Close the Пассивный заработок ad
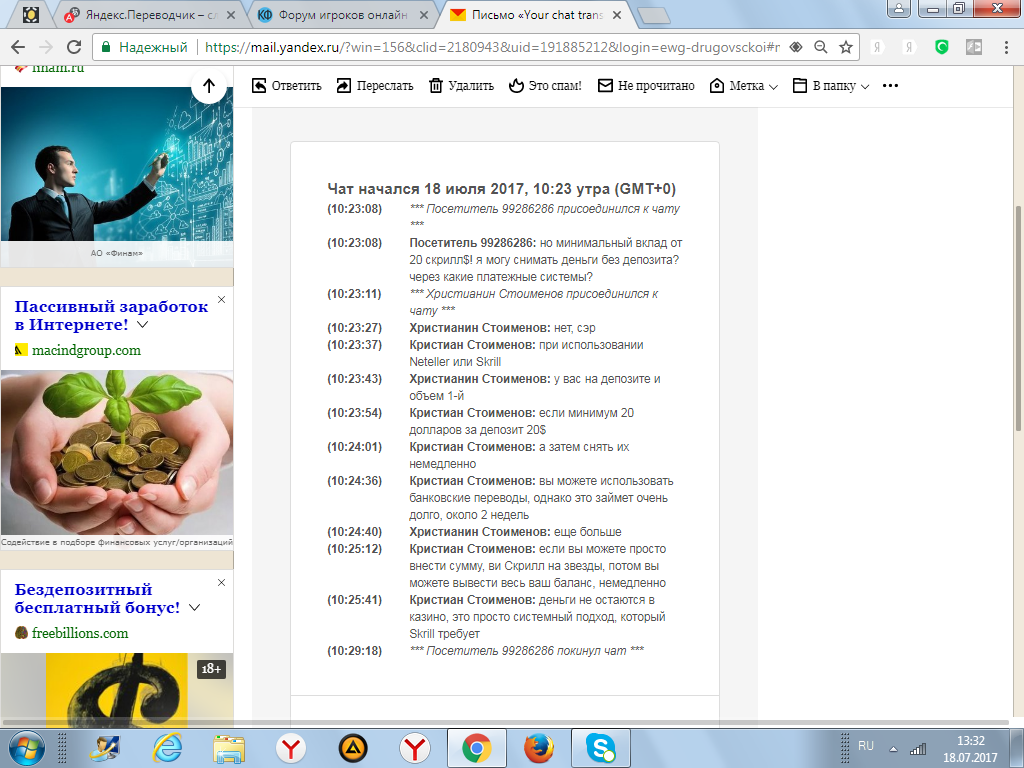1024x768 pixels. pyautogui.click(x=221, y=300)
